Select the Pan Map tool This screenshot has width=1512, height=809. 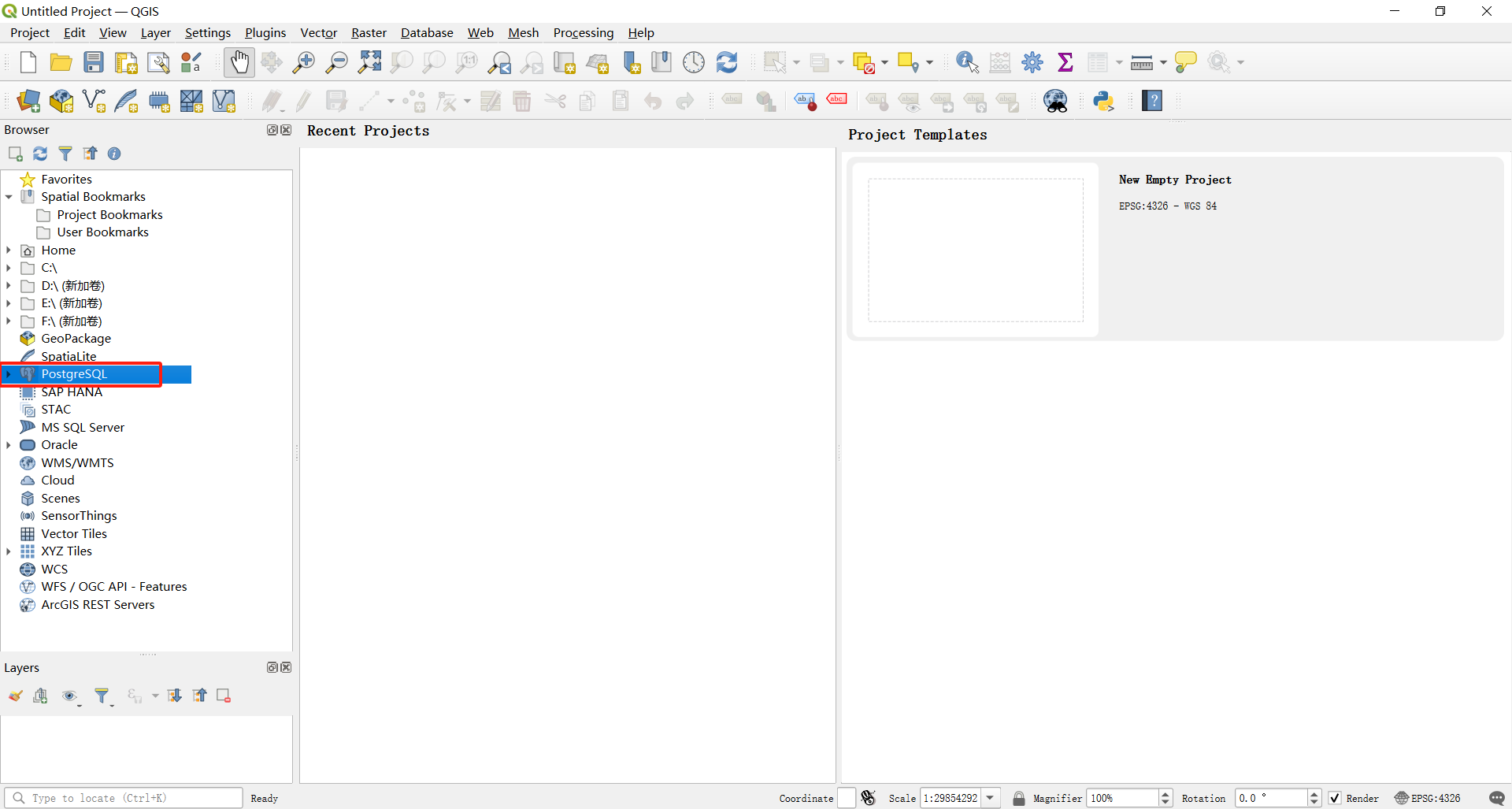[x=239, y=62]
